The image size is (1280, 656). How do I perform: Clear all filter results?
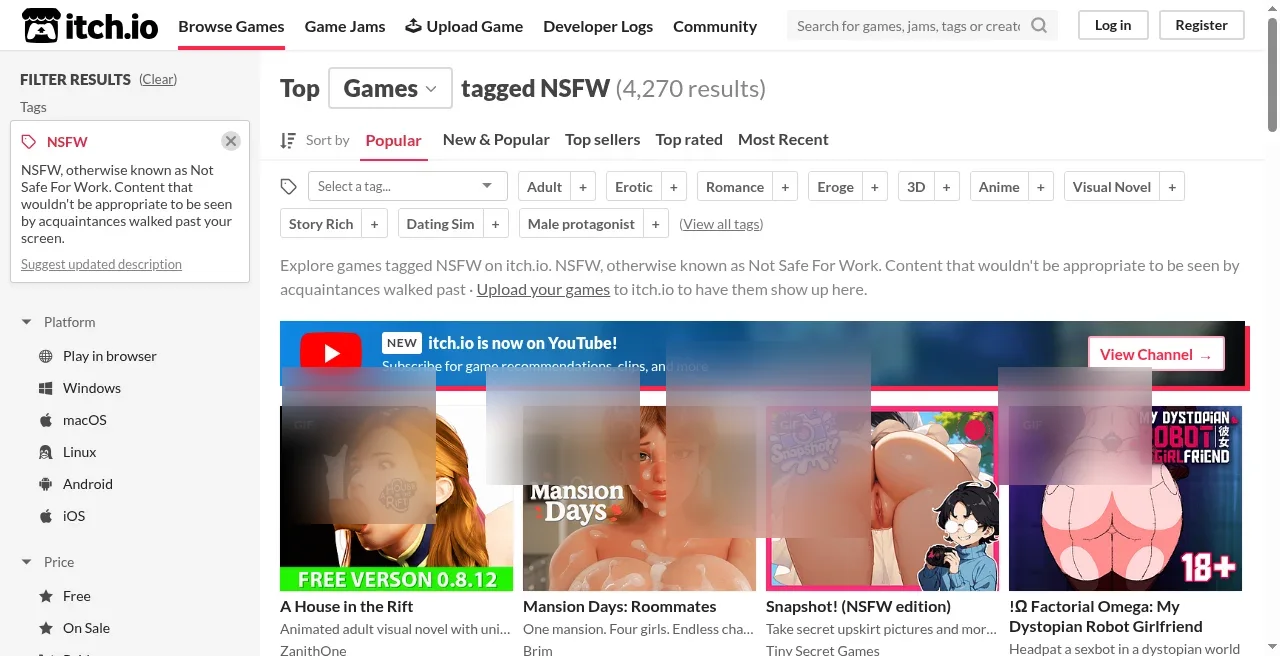tap(158, 79)
